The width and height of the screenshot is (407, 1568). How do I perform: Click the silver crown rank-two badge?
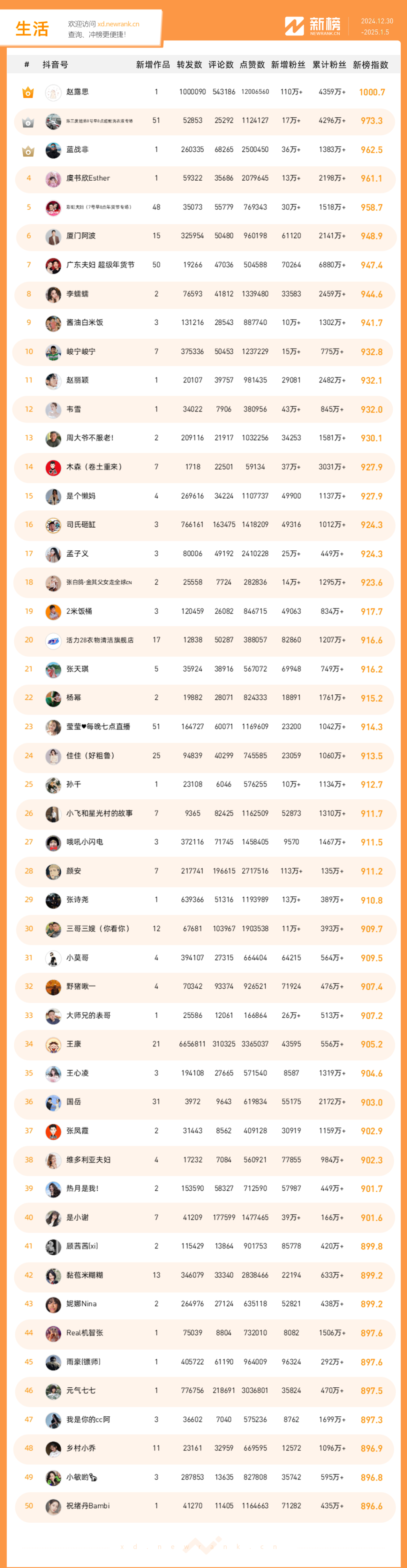[28, 122]
